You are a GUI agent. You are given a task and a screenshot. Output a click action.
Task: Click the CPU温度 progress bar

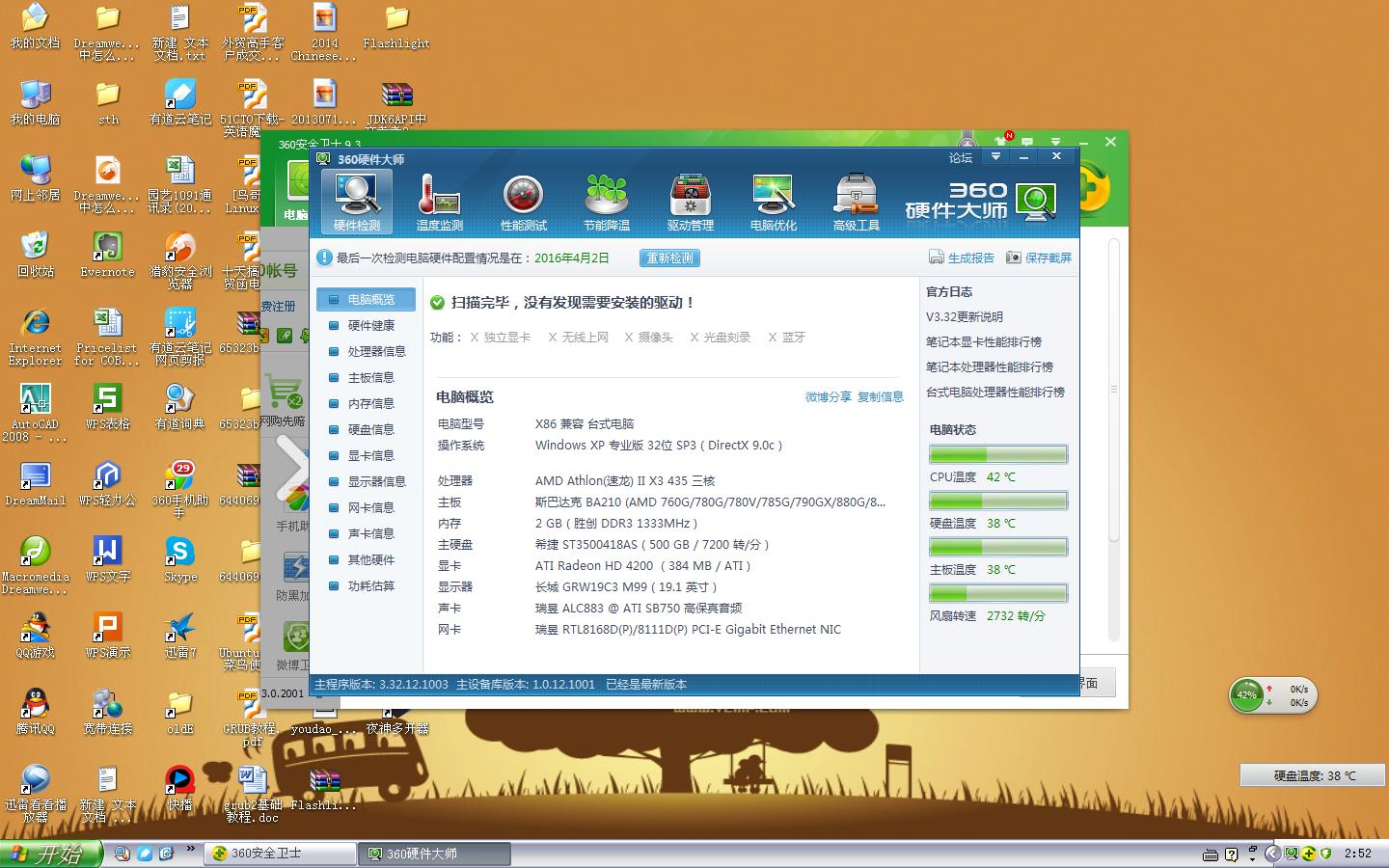[x=998, y=454]
